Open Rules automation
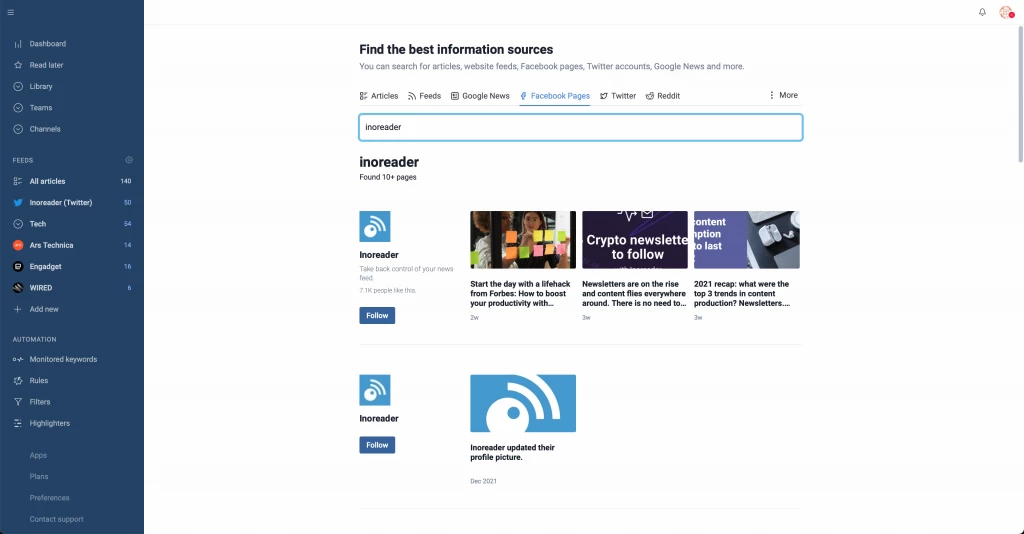 [38, 381]
